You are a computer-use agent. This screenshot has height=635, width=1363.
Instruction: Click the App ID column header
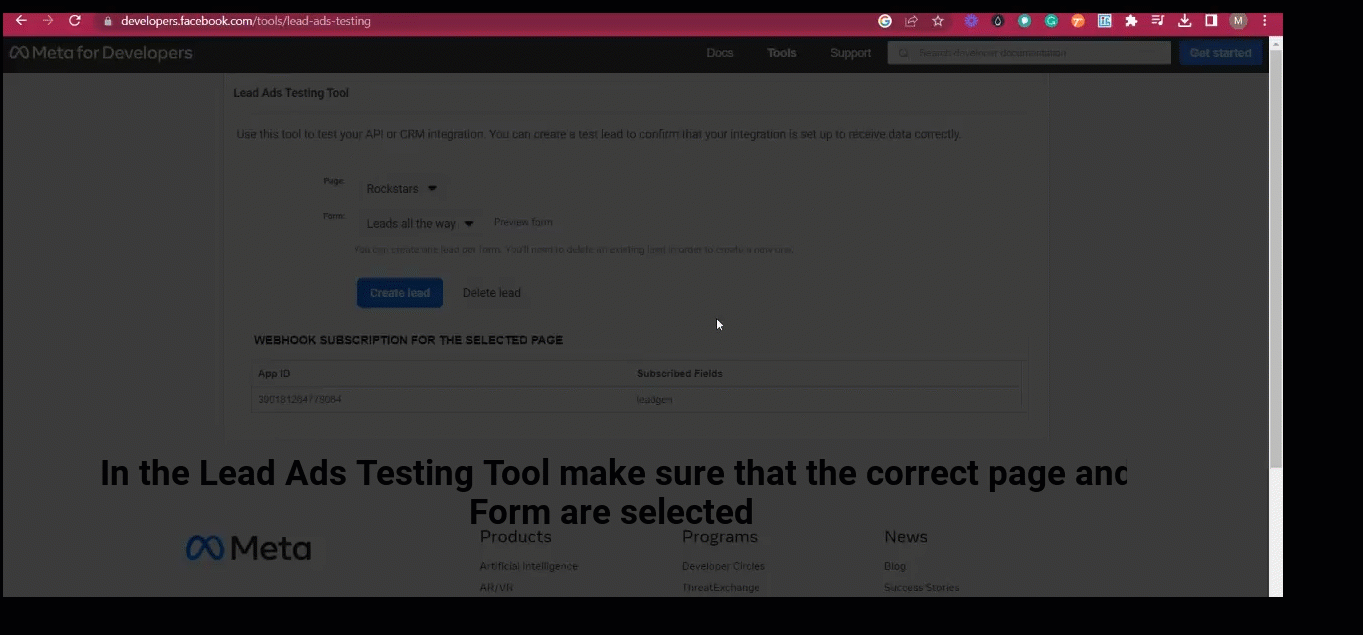coord(274,374)
